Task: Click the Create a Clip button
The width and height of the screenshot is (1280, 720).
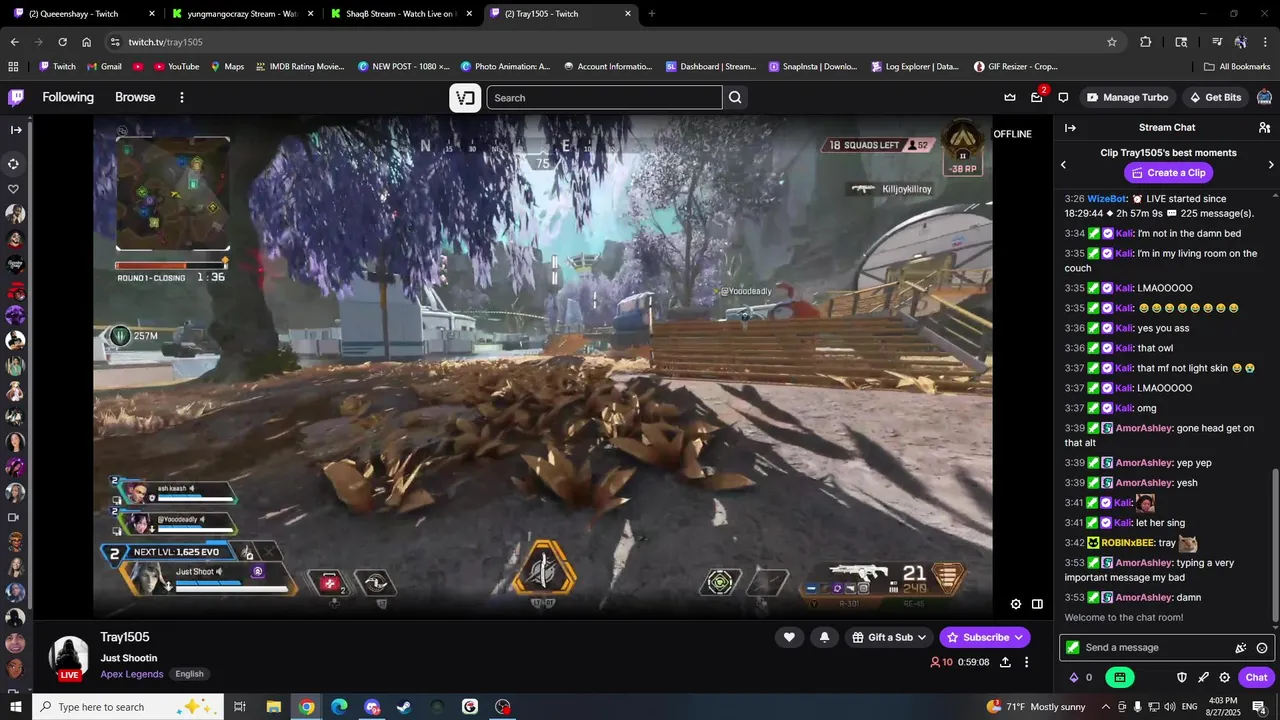Action: pos(1168,173)
